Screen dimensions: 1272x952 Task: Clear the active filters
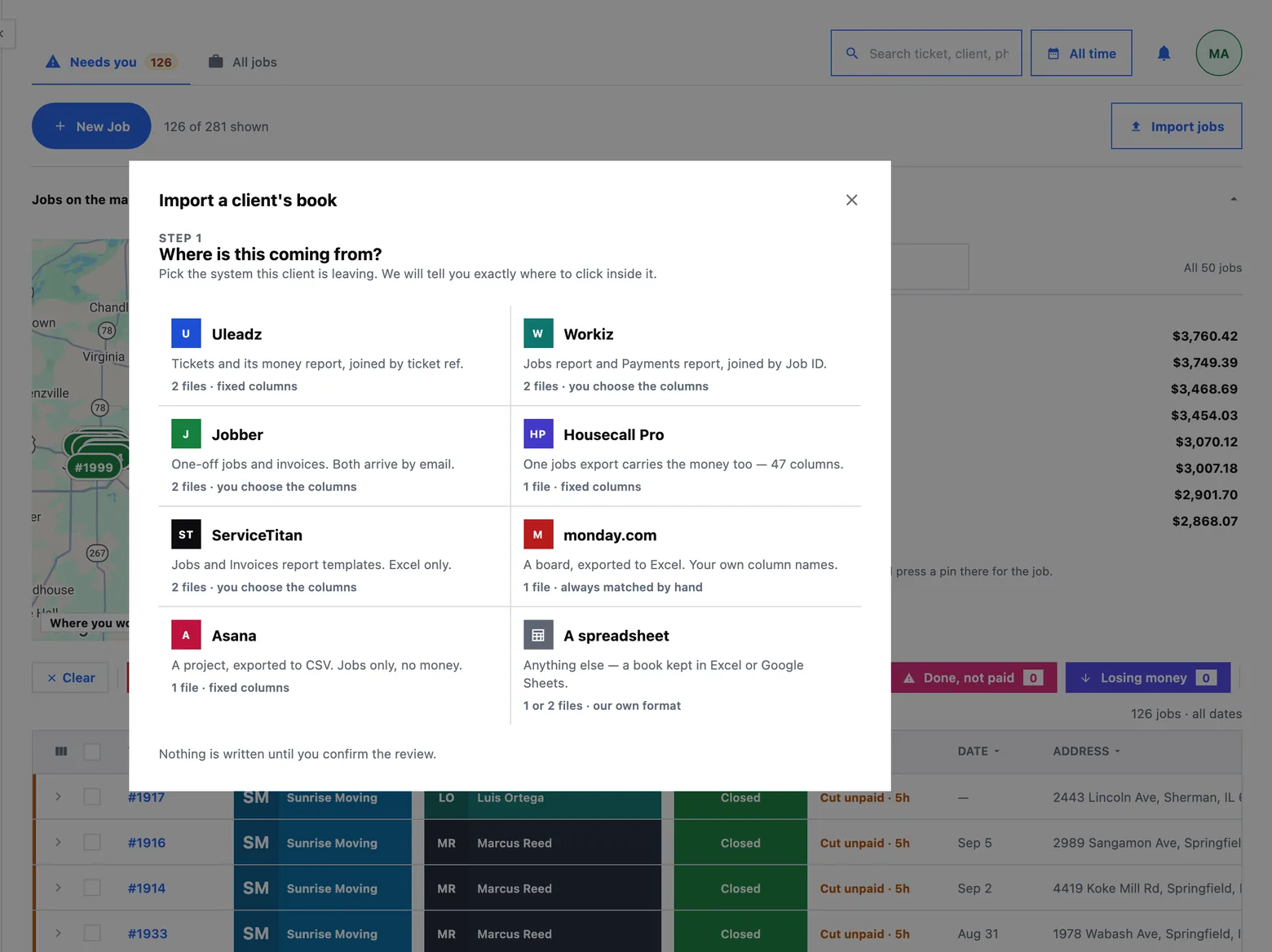point(70,677)
